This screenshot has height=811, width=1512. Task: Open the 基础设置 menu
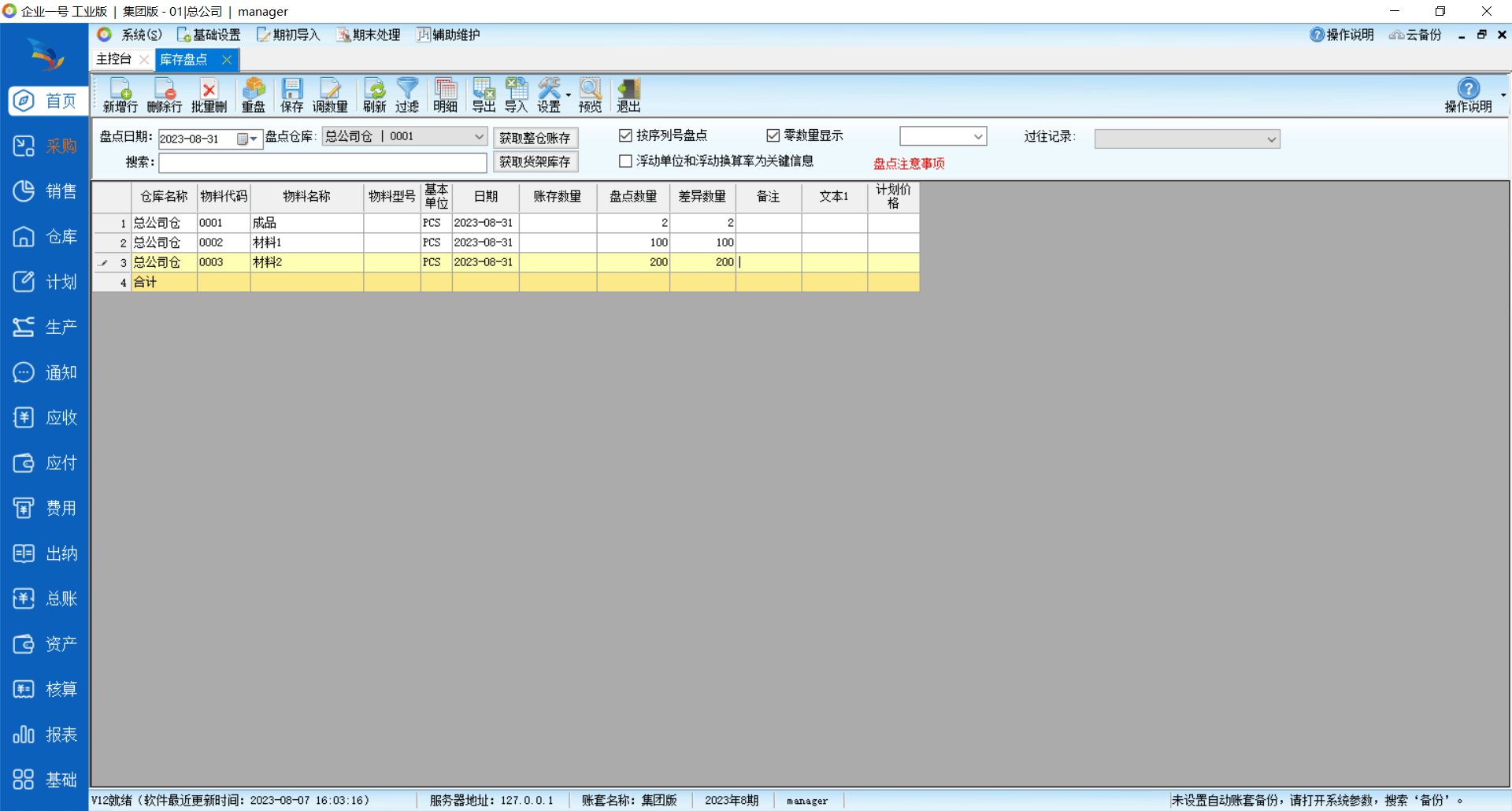209,35
